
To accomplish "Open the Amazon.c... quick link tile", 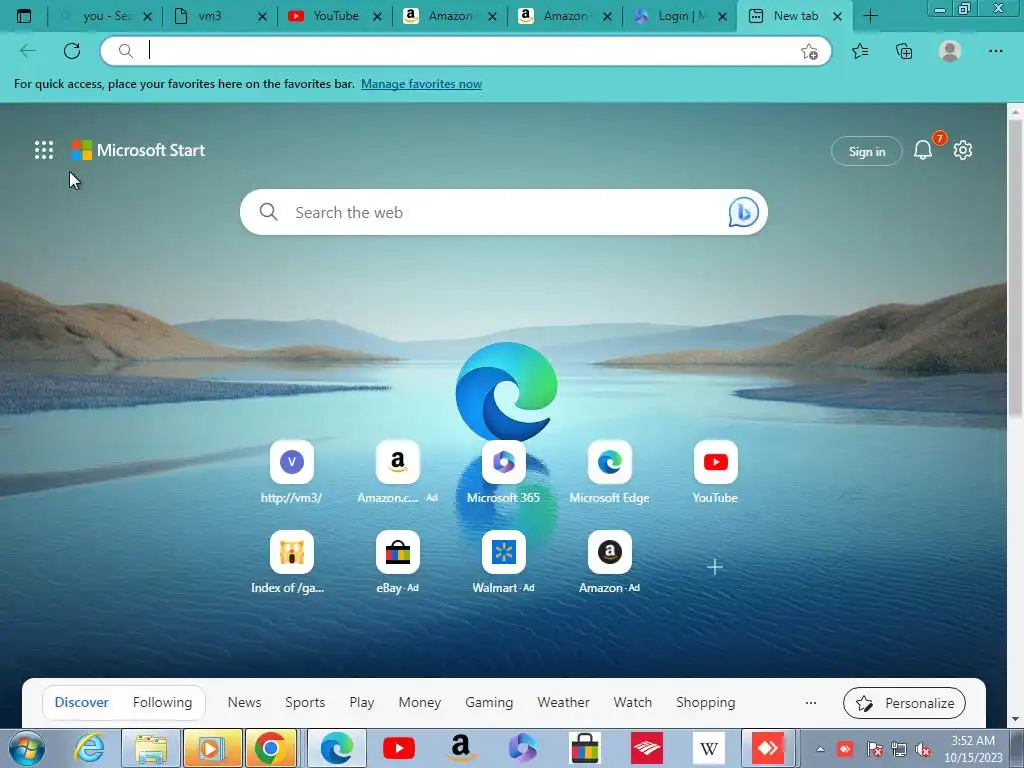I will pyautogui.click(x=397, y=462).
